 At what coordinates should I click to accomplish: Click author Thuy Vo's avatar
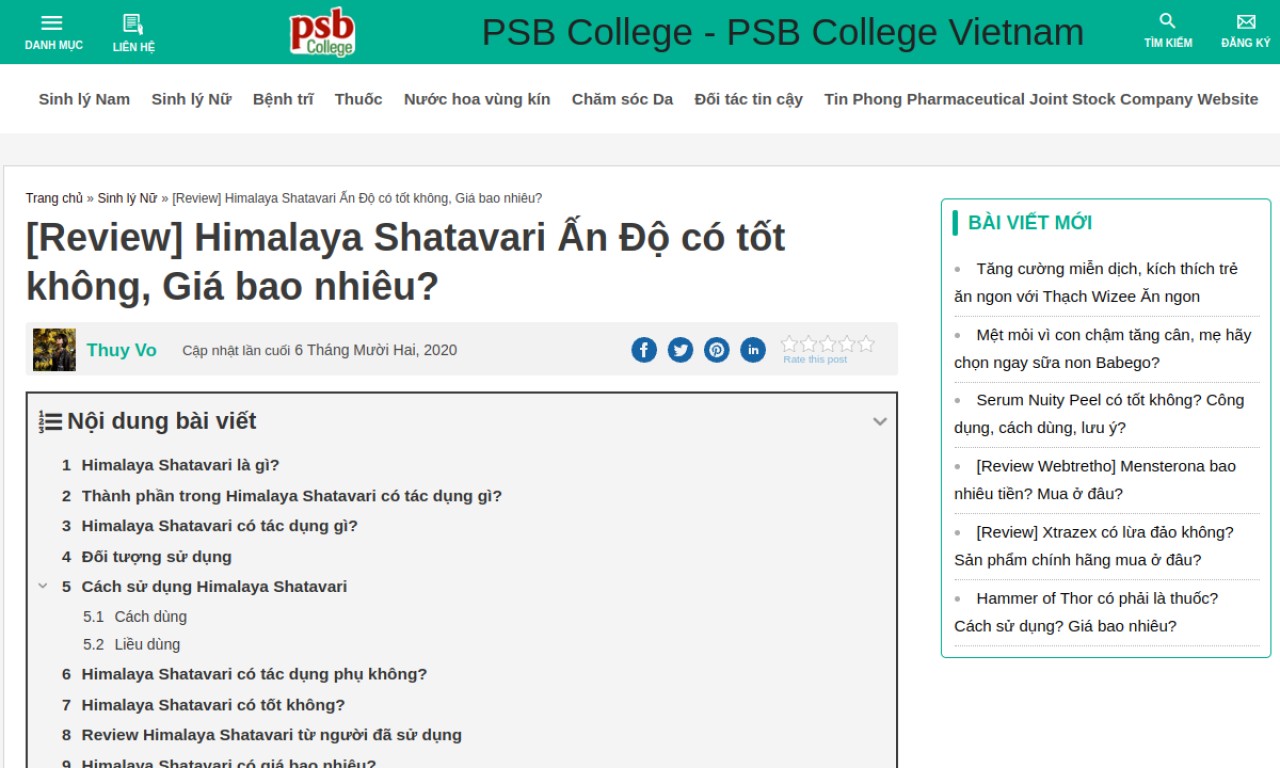(54, 350)
